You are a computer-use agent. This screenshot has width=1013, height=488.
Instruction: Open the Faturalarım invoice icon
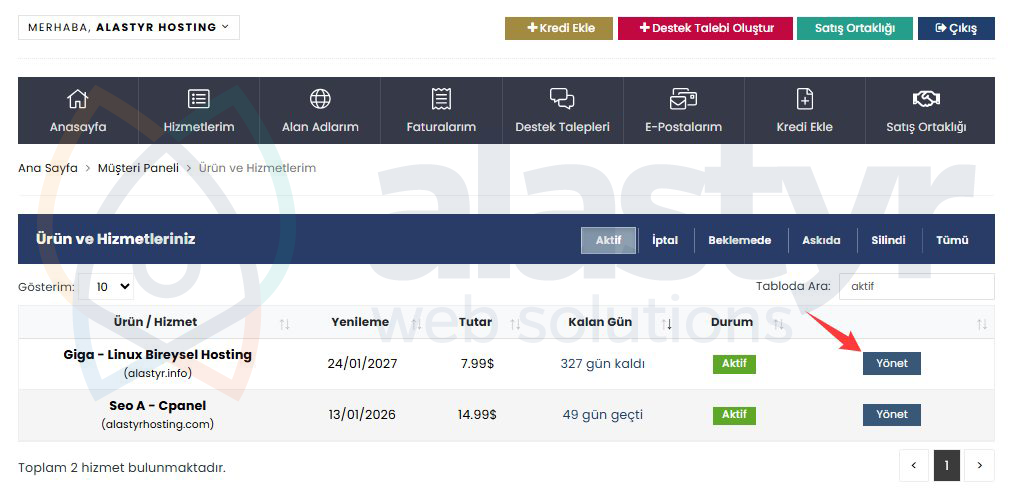tap(441, 99)
